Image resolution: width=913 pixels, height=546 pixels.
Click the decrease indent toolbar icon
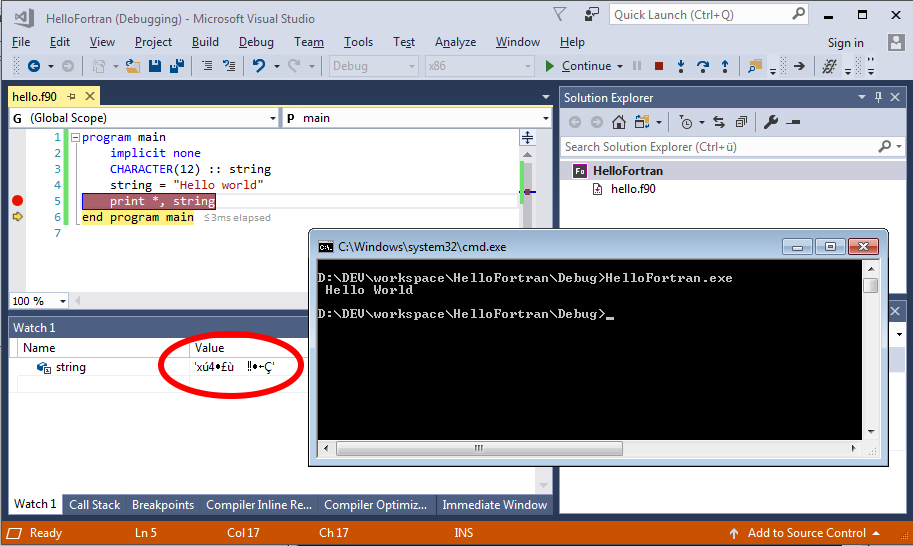click(207, 66)
